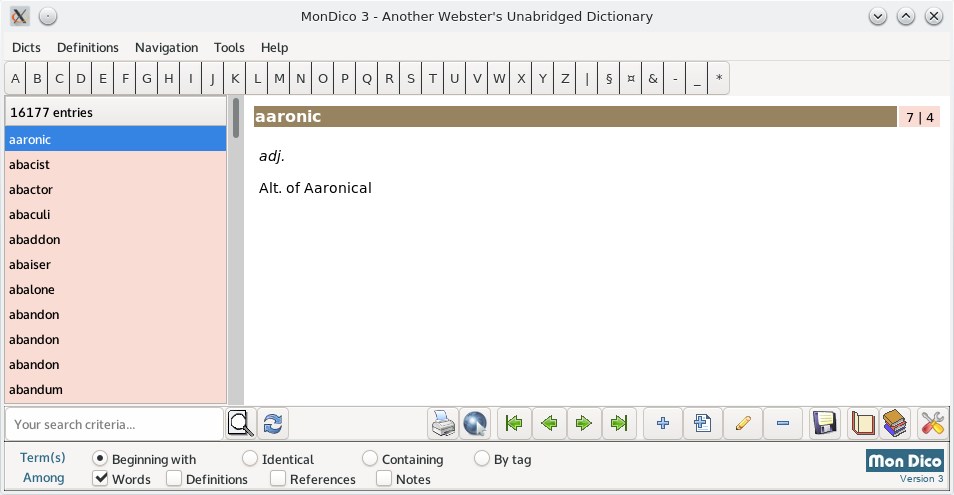Click letter Q in alphabet bar

367,78
